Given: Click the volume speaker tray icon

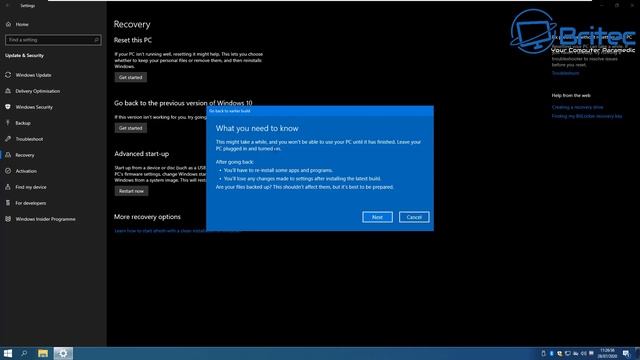Looking at the screenshot, I should point(584,353).
